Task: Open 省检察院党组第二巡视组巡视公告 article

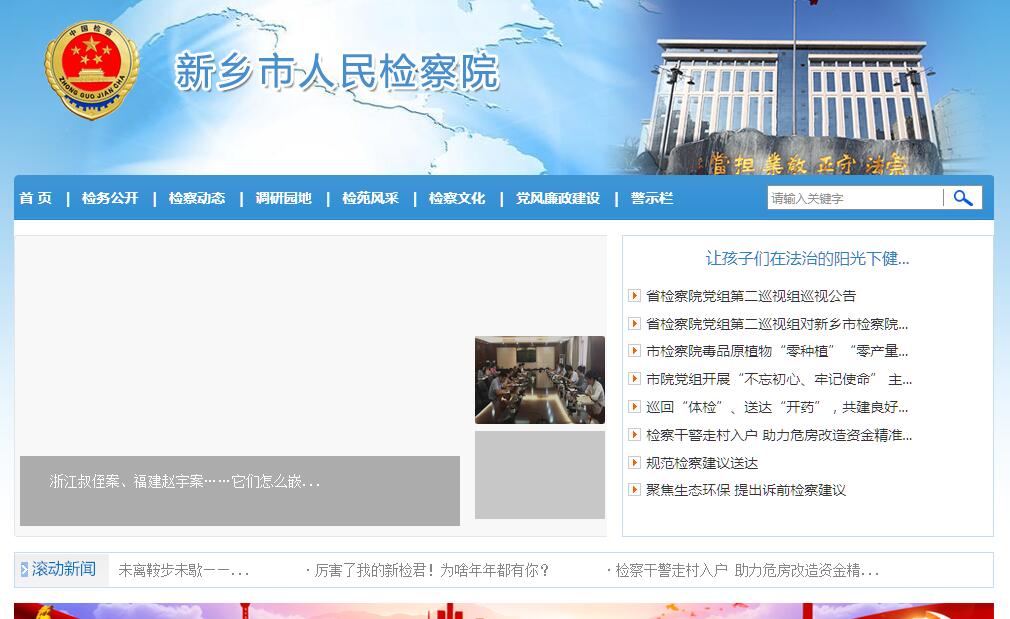Action: coord(751,296)
